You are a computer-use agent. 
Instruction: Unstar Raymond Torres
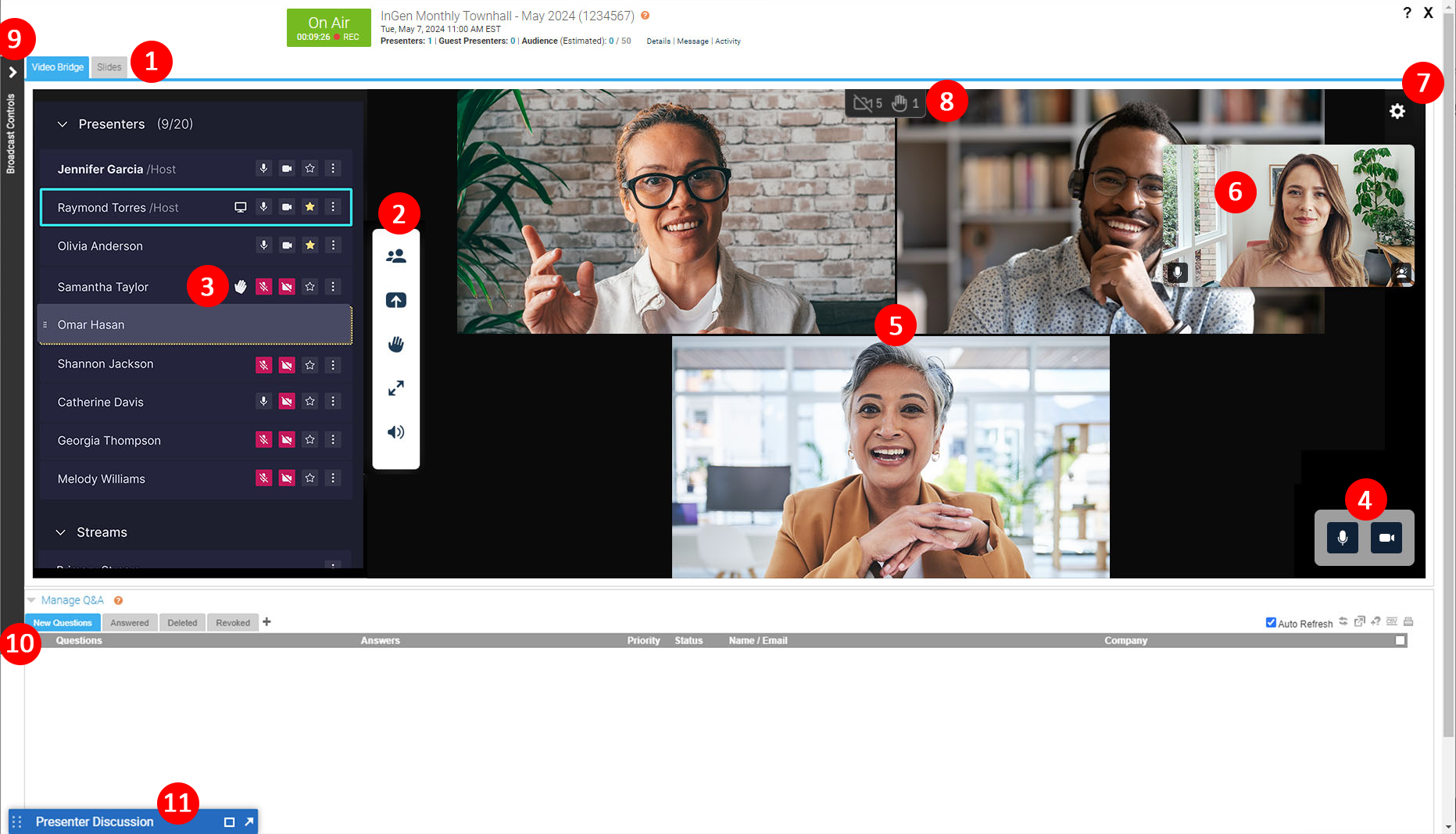pyautogui.click(x=310, y=207)
